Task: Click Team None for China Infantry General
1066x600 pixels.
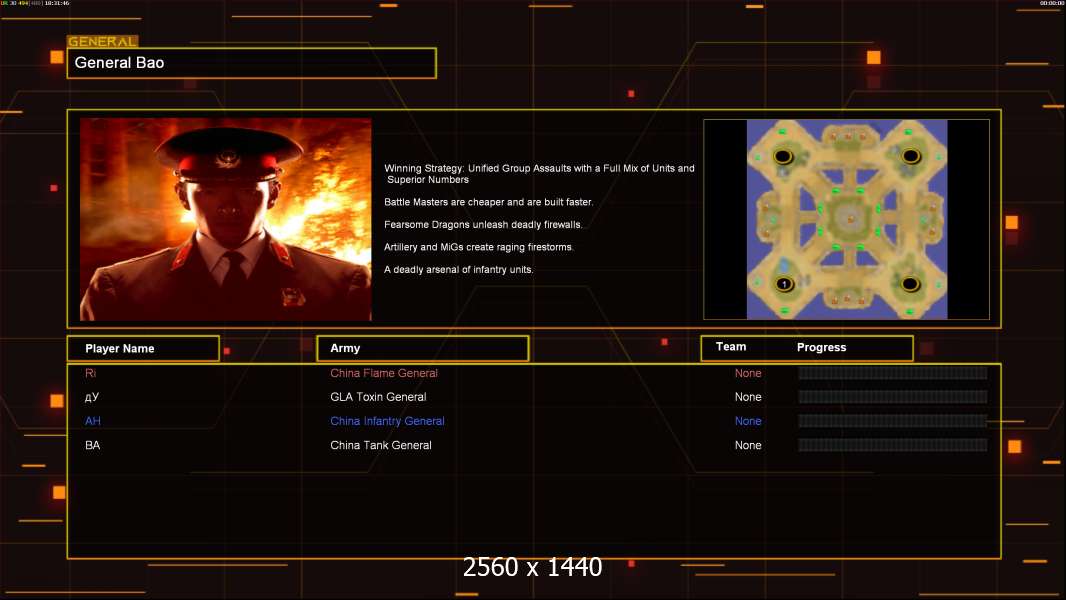Action: click(748, 421)
